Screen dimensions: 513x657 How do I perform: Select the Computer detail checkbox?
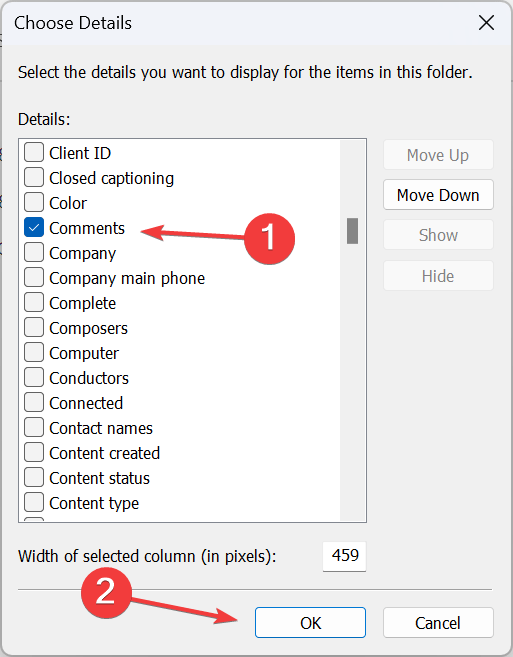(34, 352)
